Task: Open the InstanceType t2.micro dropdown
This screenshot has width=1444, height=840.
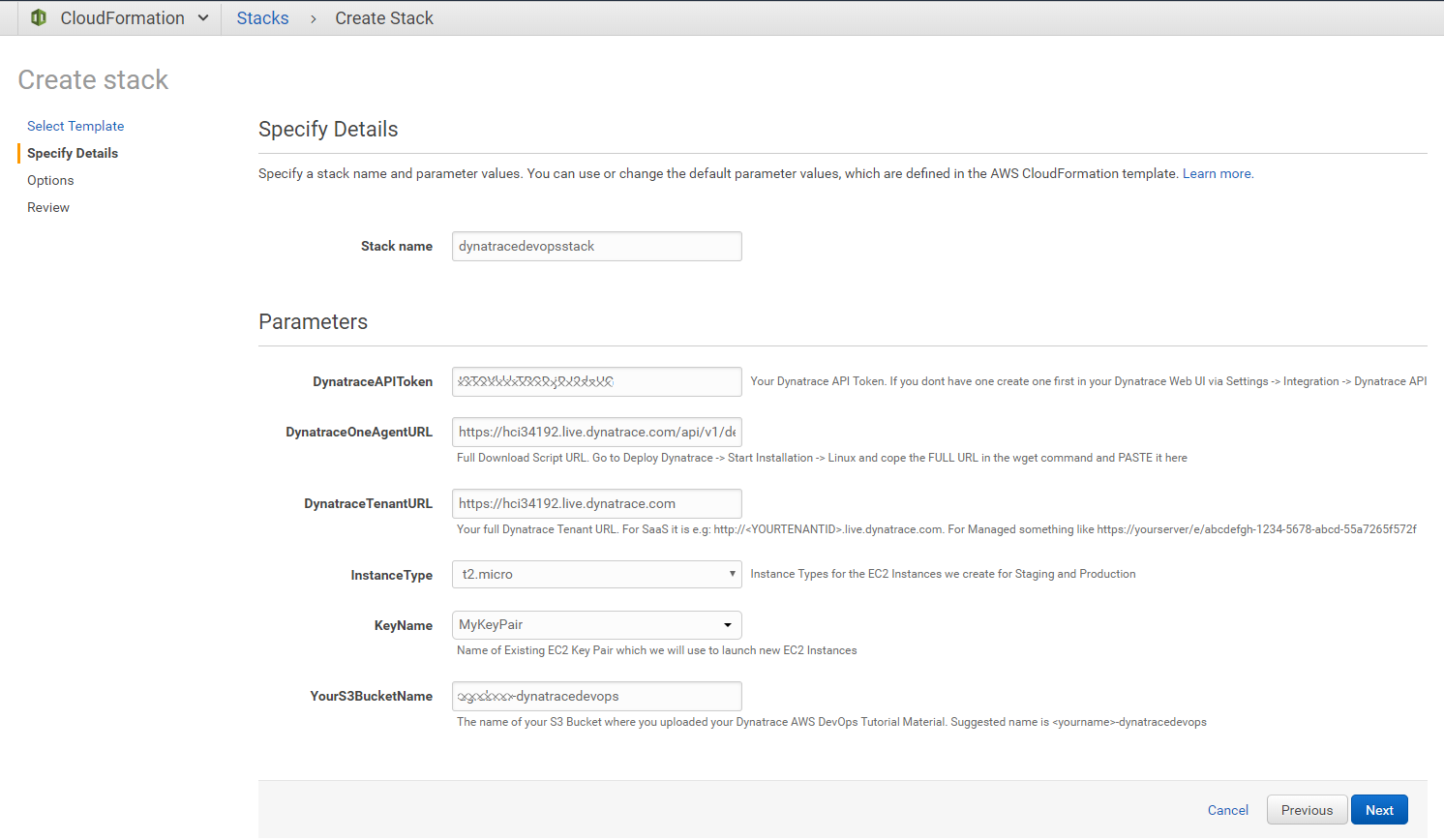Action: (597, 574)
